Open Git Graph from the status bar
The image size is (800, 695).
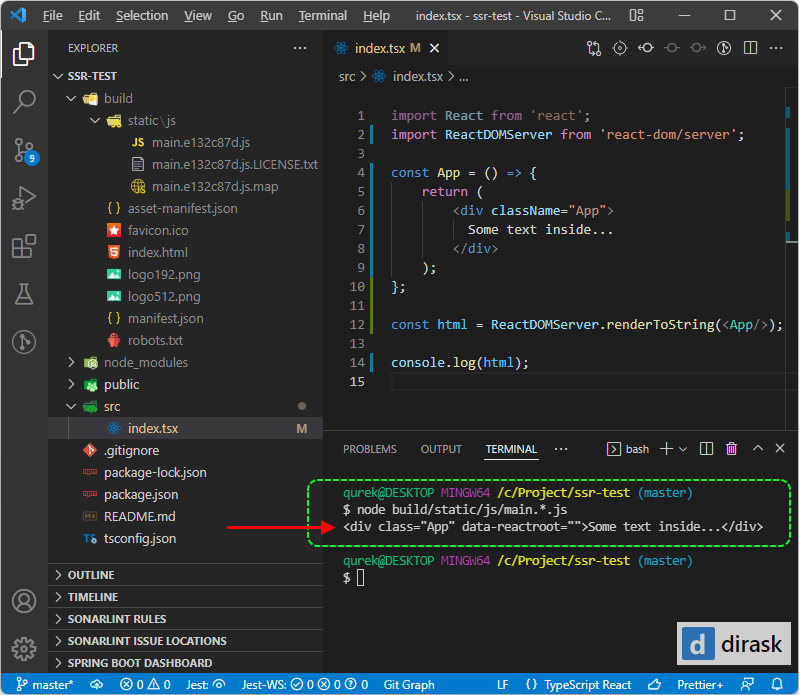coord(408,684)
